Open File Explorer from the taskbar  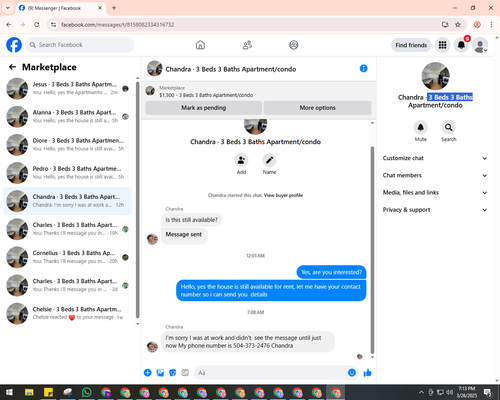point(29,392)
